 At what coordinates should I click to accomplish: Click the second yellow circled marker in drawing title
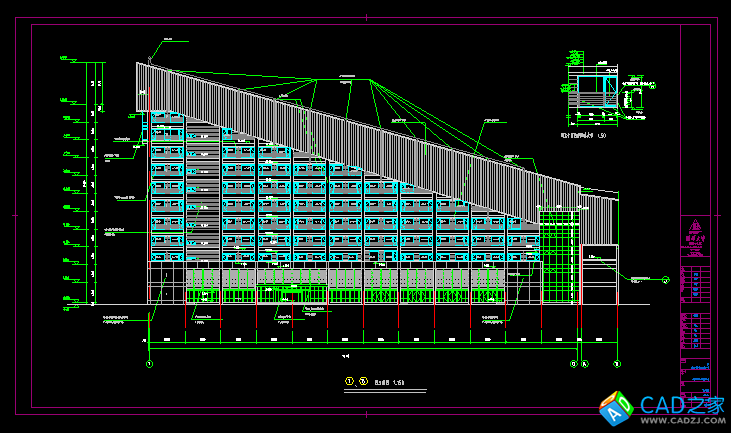pos(362,381)
